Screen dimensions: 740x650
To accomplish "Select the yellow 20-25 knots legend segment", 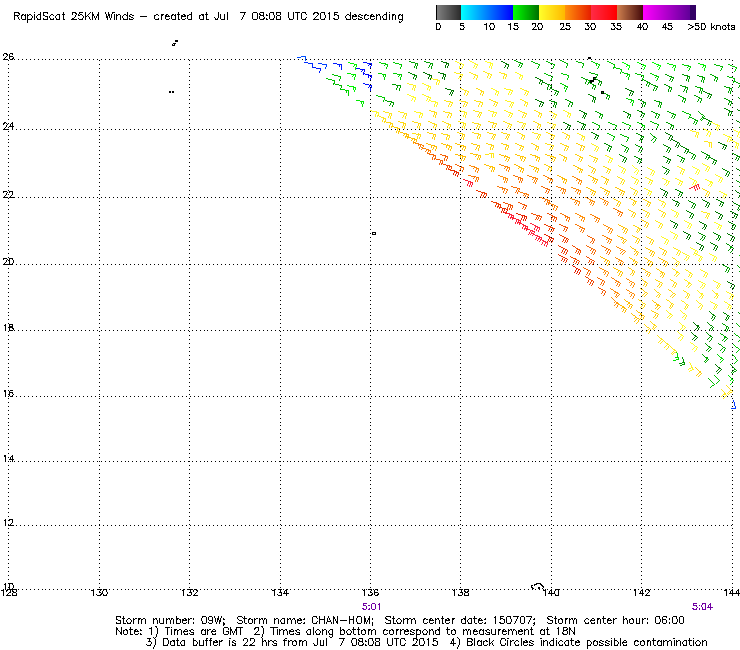I will [552, 12].
